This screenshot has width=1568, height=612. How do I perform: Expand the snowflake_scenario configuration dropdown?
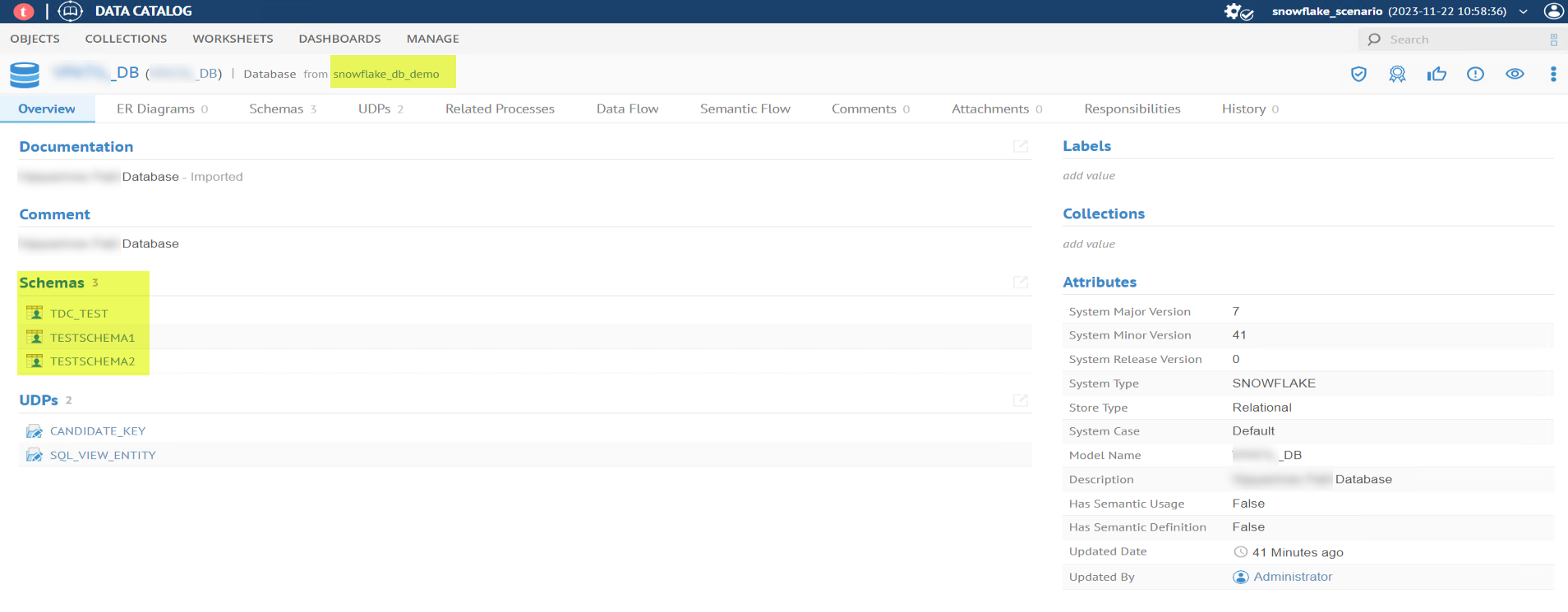[x=1523, y=12]
